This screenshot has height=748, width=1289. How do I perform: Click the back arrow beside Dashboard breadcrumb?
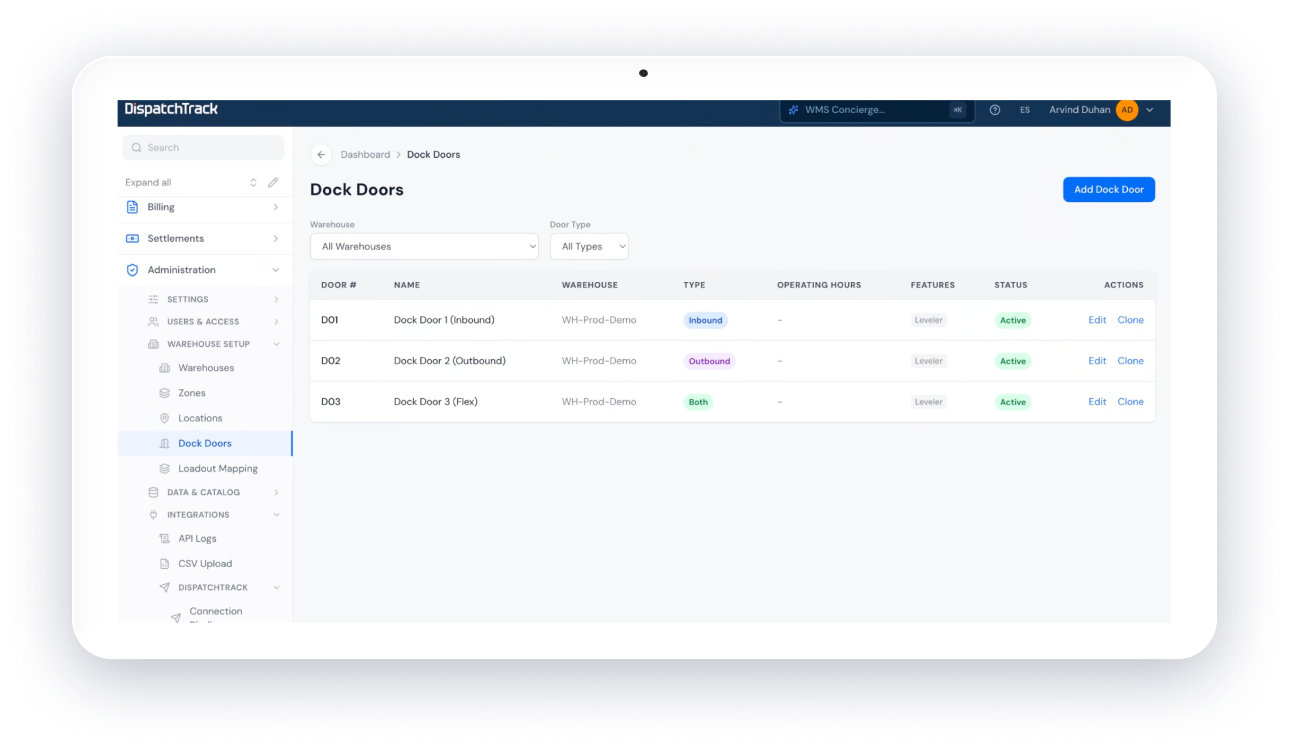point(321,155)
